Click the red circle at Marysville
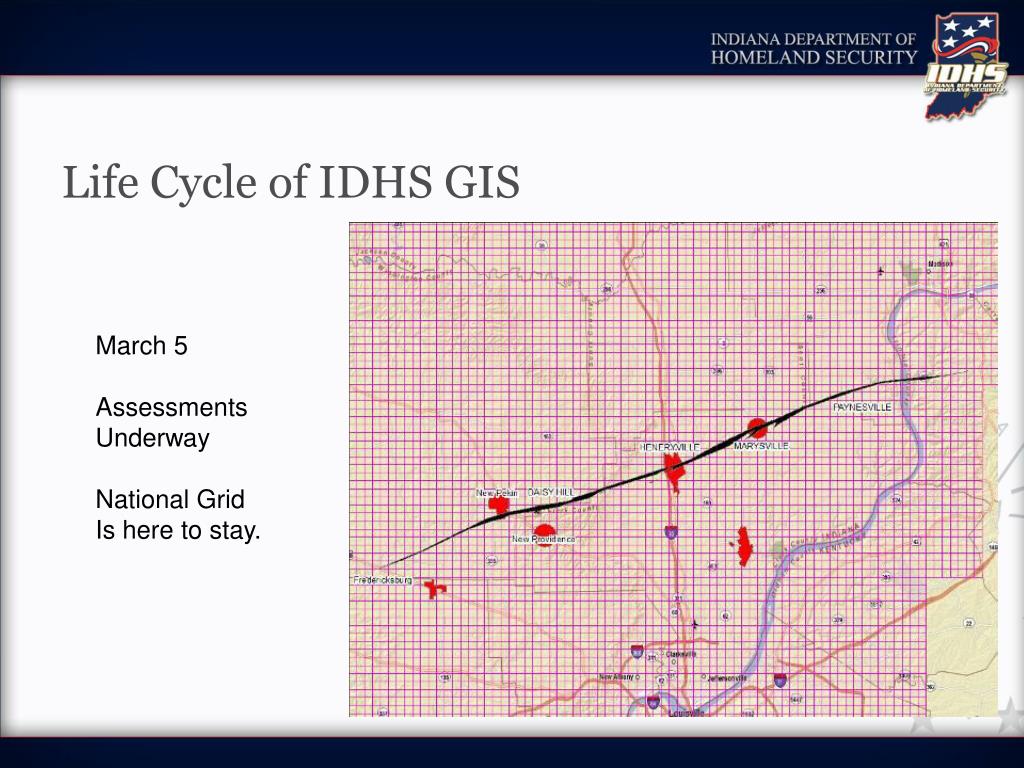Screen dimensions: 1024x768 point(757,428)
